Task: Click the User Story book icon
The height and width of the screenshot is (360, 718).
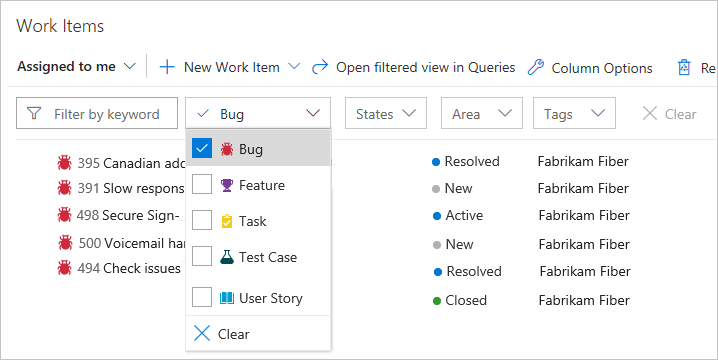Action: point(227,298)
